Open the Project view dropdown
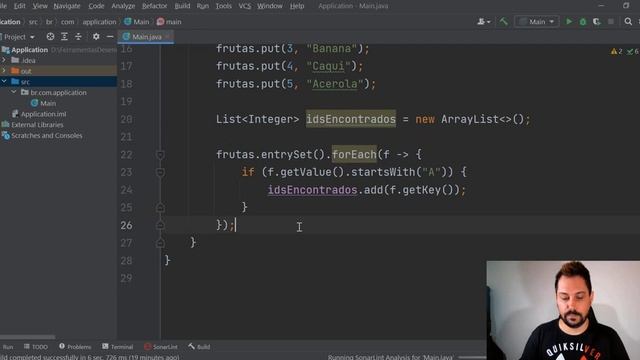 19,37
